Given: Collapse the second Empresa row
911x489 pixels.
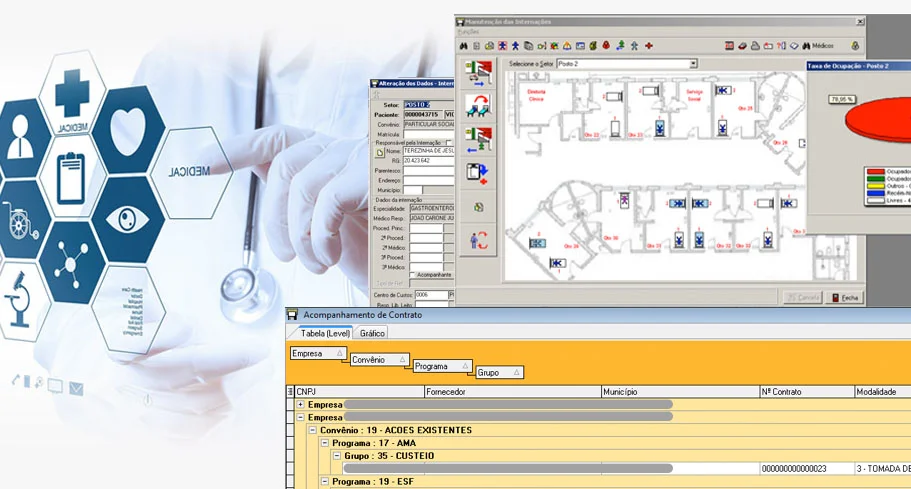Looking at the screenshot, I should click(300, 418).
